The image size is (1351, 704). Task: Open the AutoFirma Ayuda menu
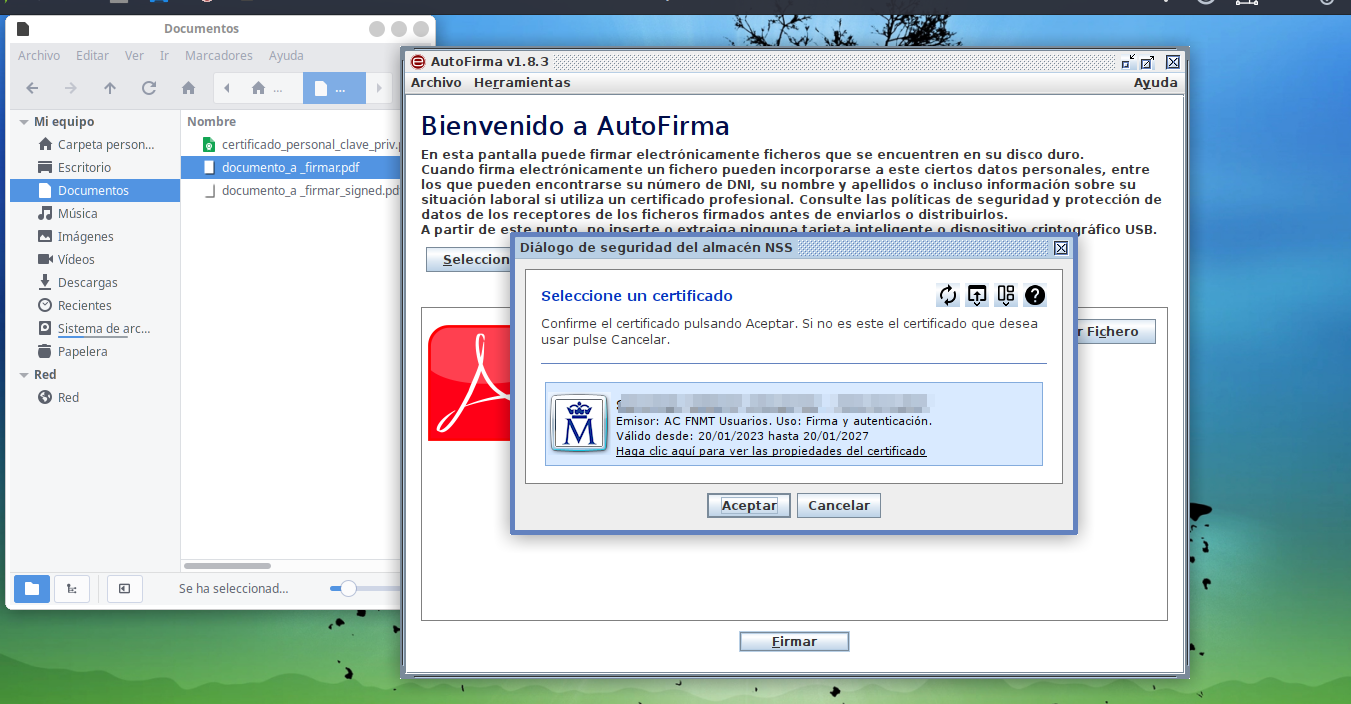point(1155,83)
